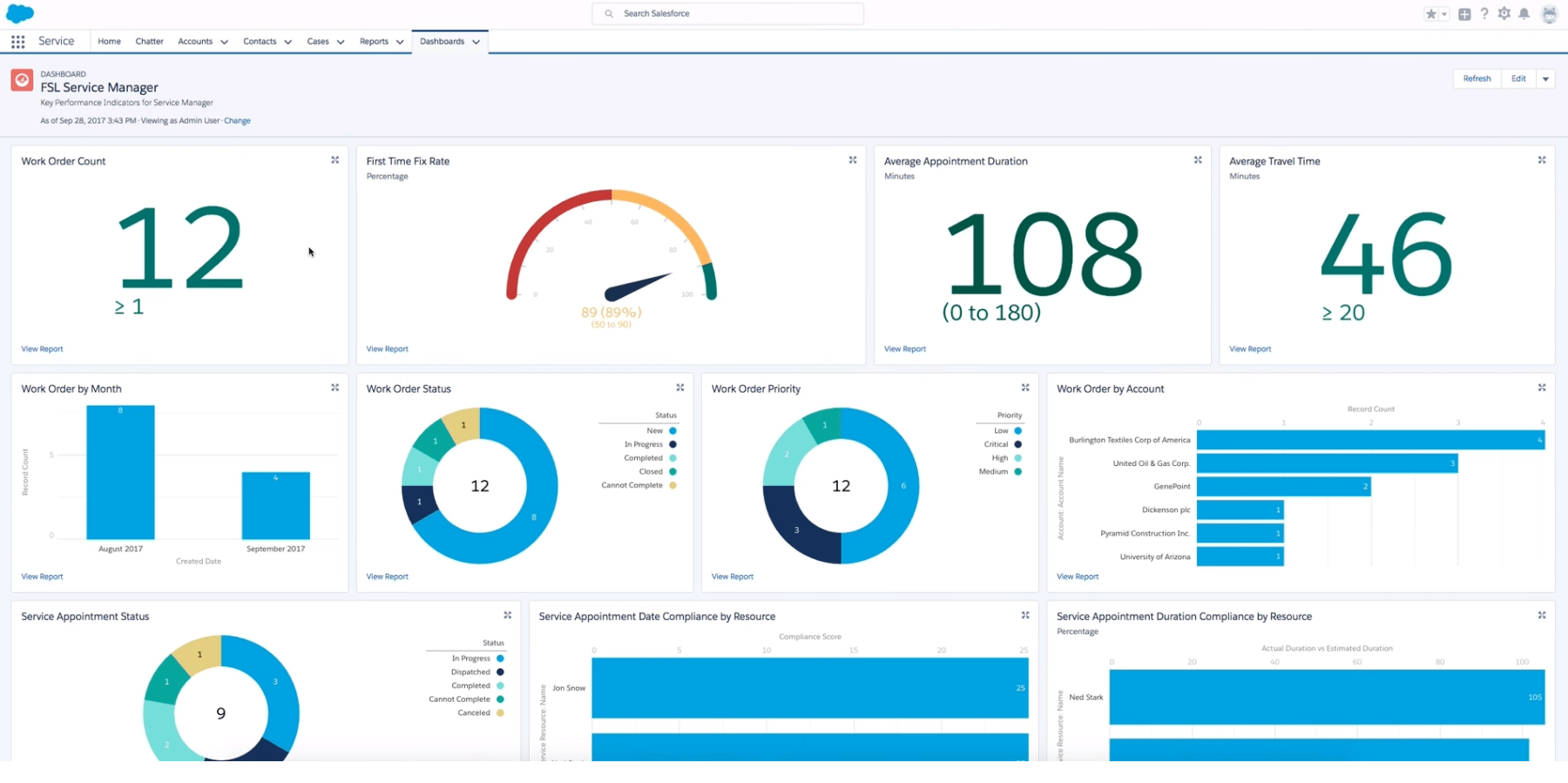Viewport: 1568px width, 783px height.
Task: Click the Dispatched legend dot in Service Appointment Status
Action: pos(500,672)
